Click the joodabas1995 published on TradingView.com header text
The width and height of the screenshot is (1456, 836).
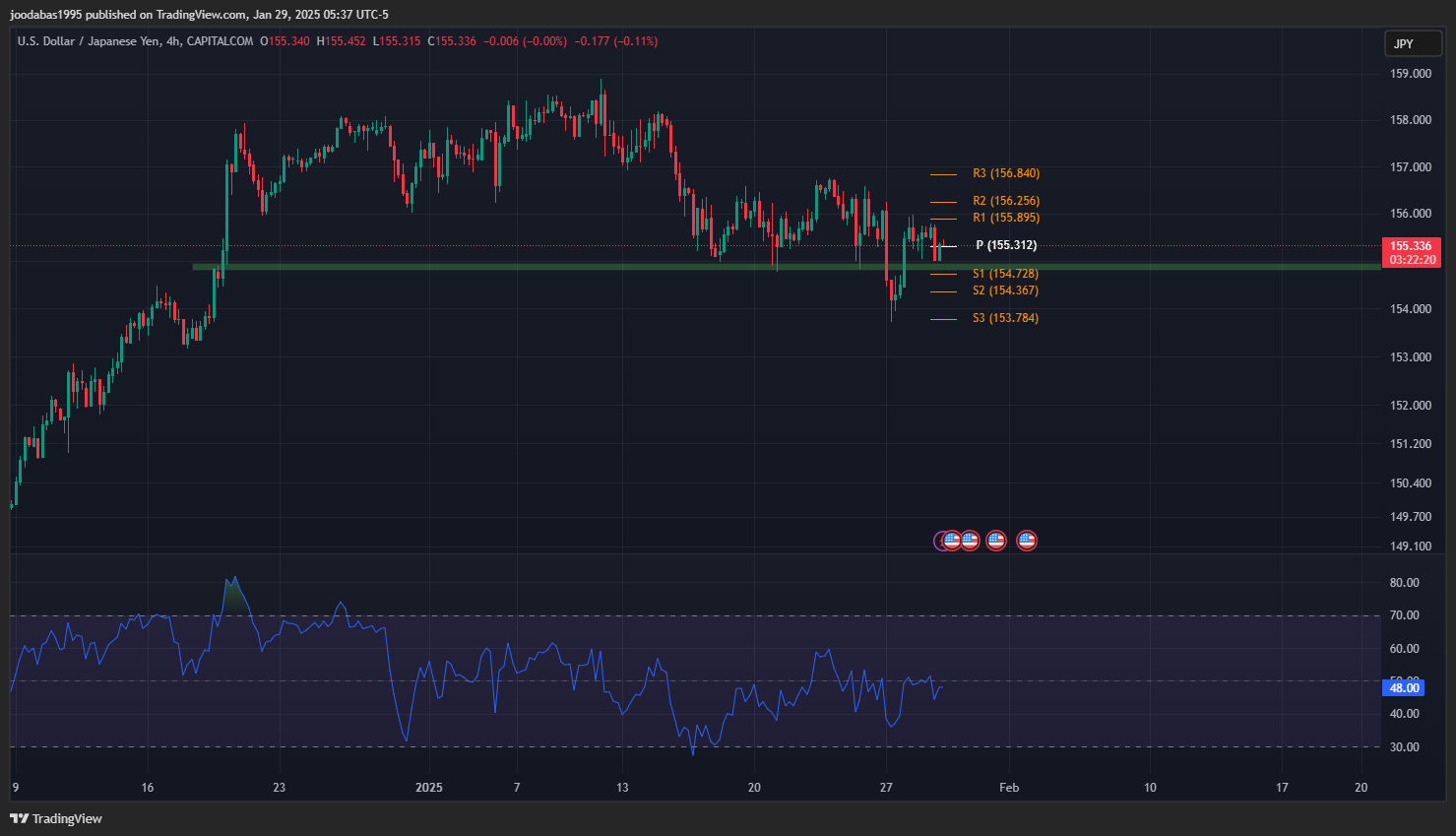(x=128, y=15)
